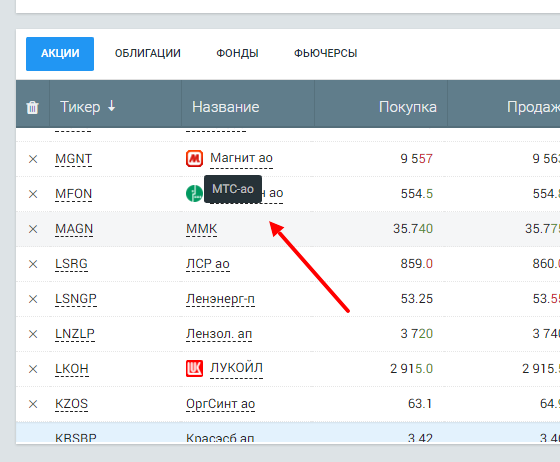Click the 554.5 buy price for MFON
The height and width of the screenshot is (462, 560).
[x=416, y=194]
